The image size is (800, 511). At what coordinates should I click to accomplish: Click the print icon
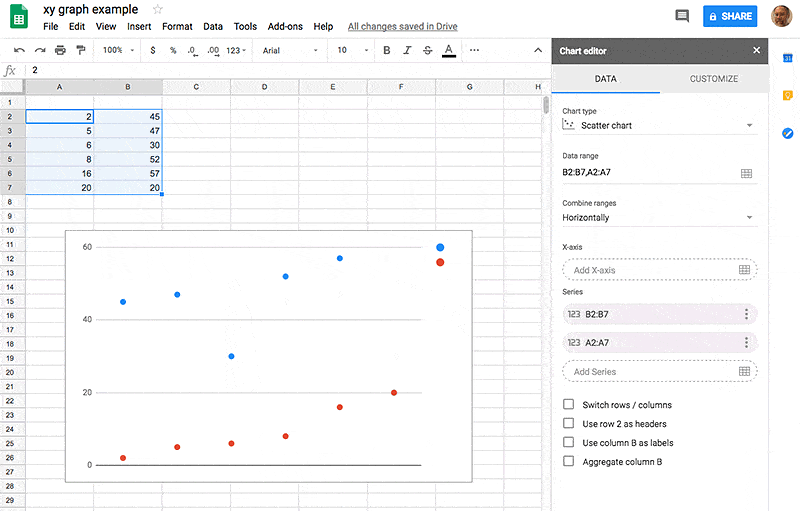pyautogui.click(x=60, y=50)
